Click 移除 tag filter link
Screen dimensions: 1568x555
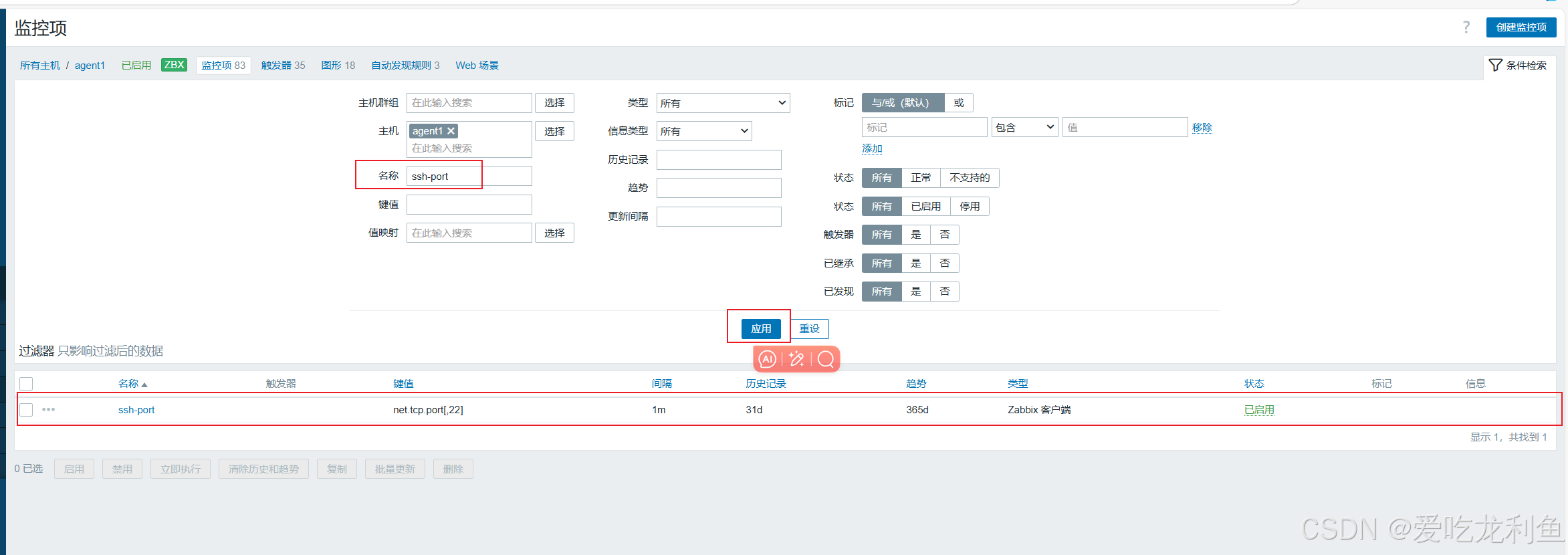click(1202, 127)
